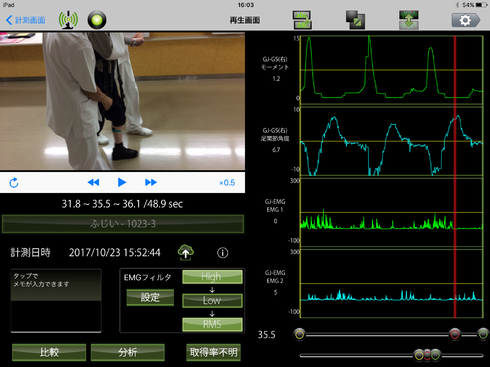Tap the green knob on lower range slider
This screenshot has height=367, width=490.
[x=435, y=355]
